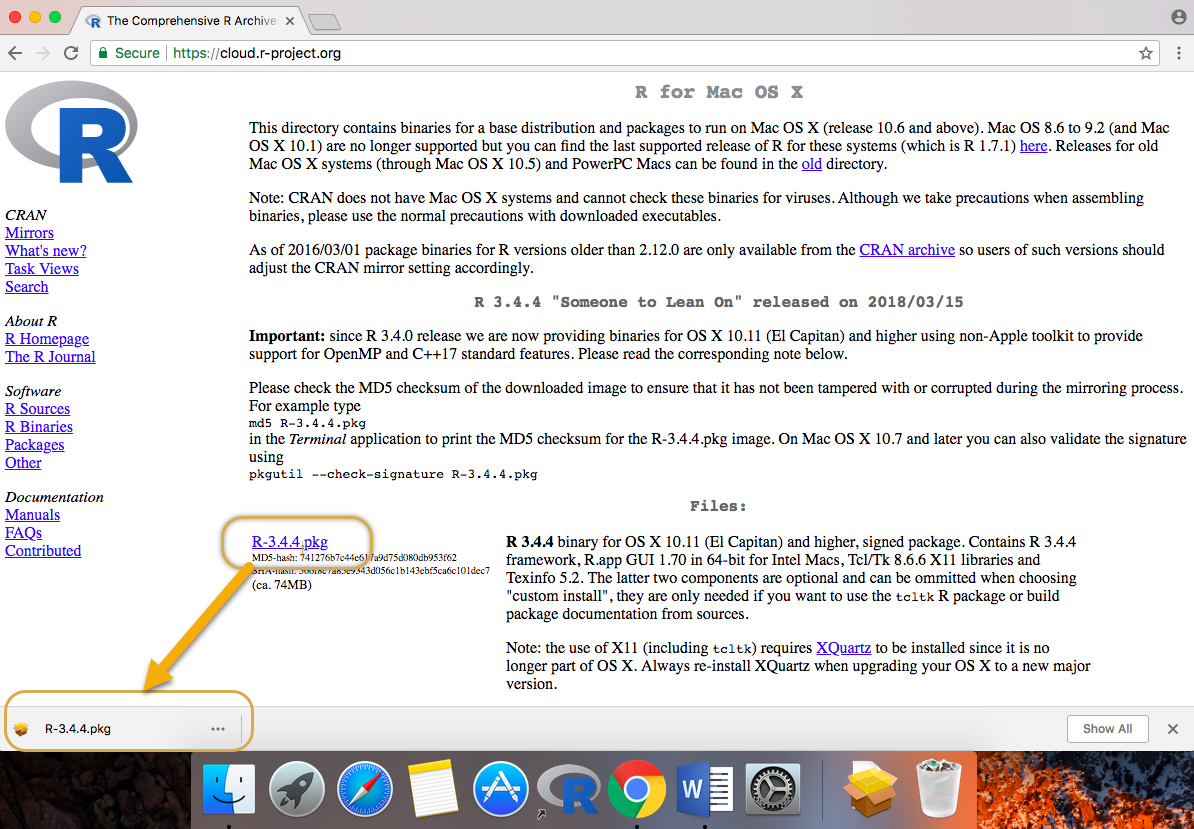
Task: Close the downloads bar
Action: coord(1173,729)
